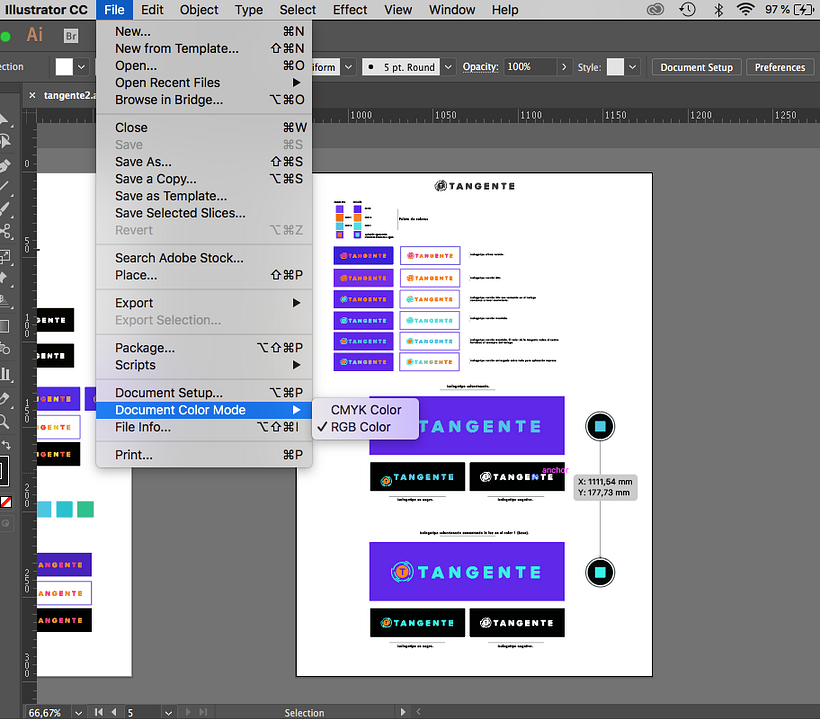Expand the opacity slider arrow
Image resolution: width=820 pixels, height=719 pixels.
tap(563, 67)
